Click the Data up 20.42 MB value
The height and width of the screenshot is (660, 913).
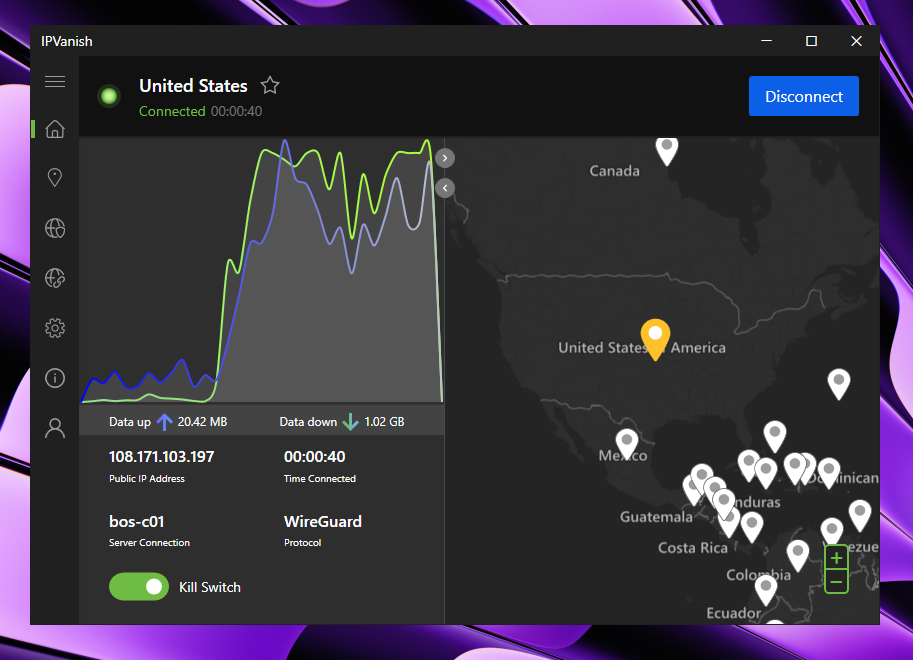coord(202,422)
